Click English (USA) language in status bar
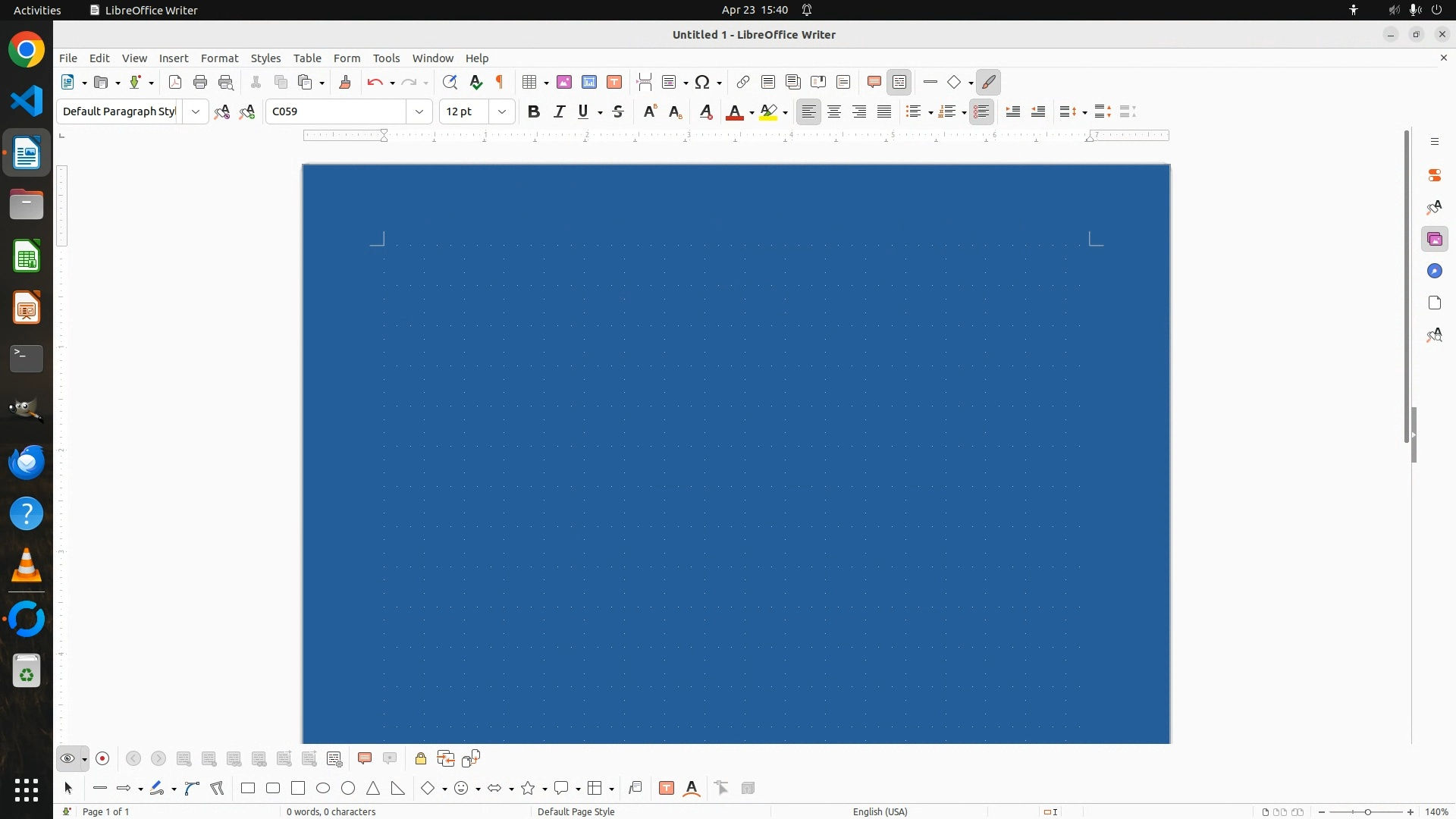This screenshot has height=819, width=1456. [880, 811]
